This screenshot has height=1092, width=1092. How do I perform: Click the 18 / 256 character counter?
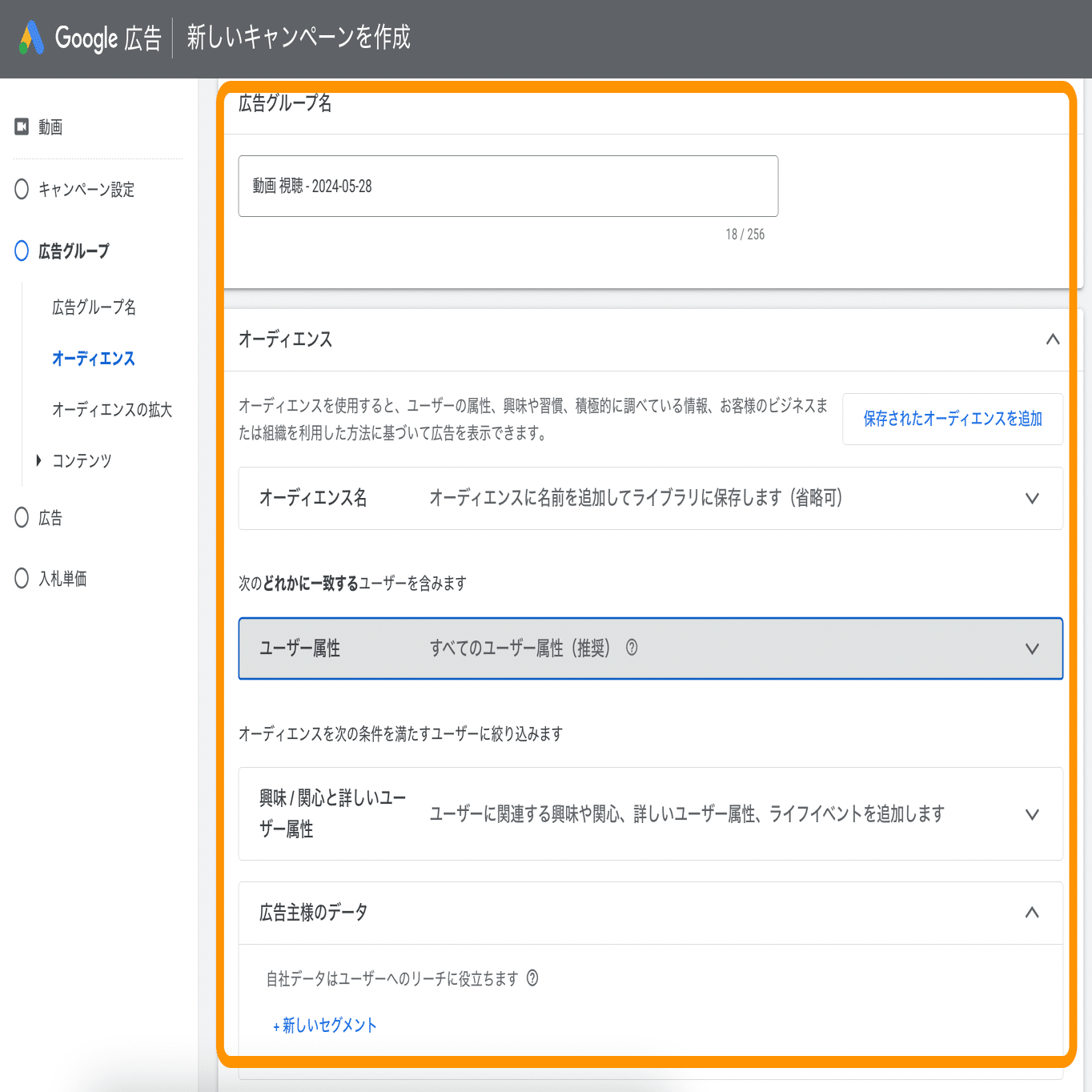[x=745, y=235]
